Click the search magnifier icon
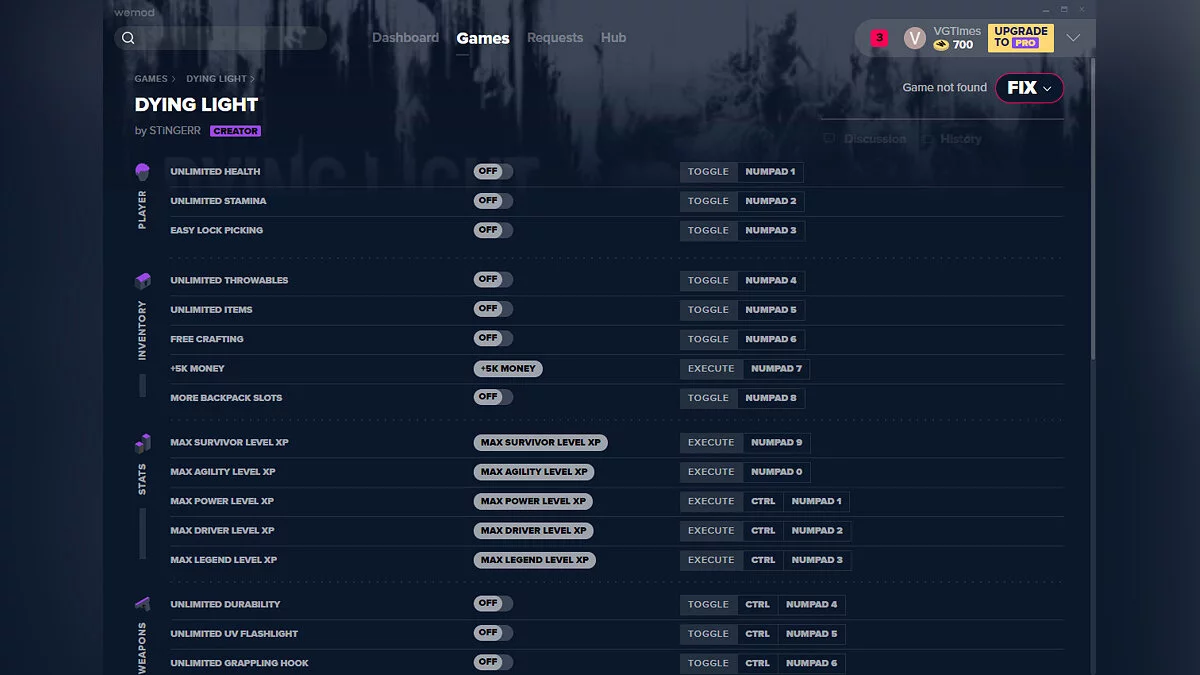The height and width of the screenshot is (675, 1200). (x=128, y=38)
